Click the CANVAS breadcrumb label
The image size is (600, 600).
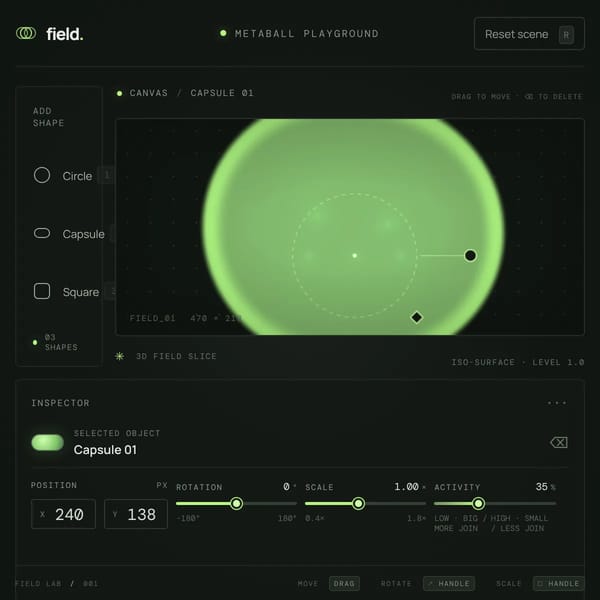pos(148,93)
